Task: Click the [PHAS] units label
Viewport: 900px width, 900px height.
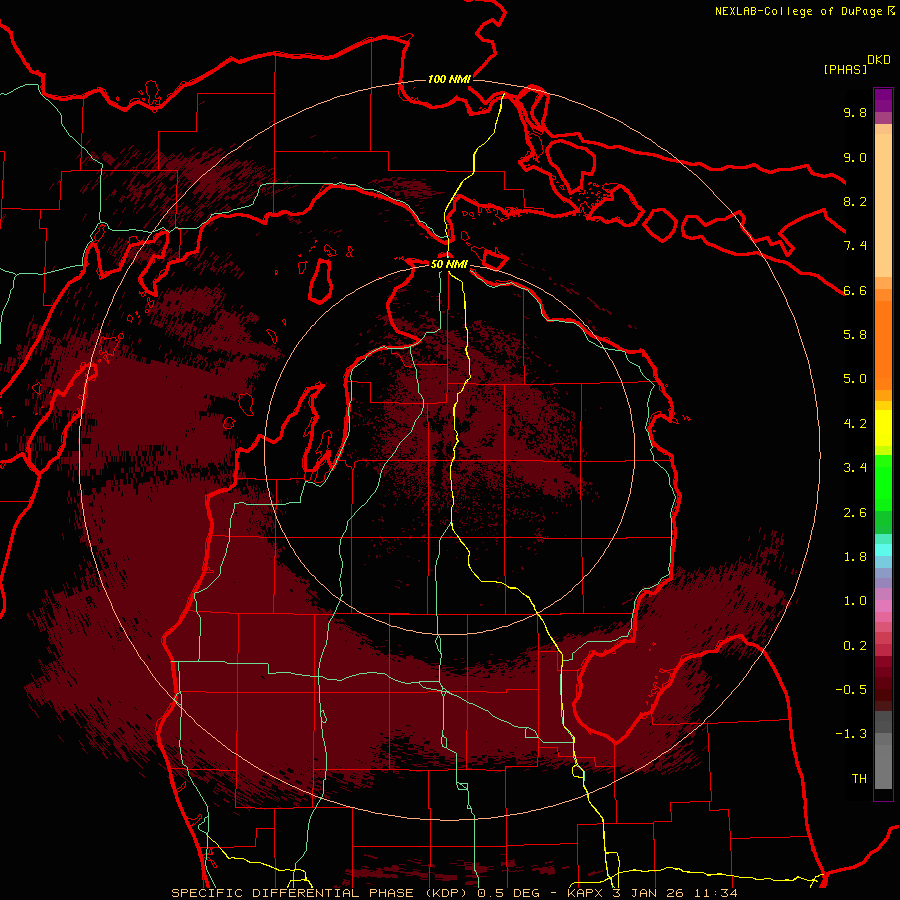Action: (845, 70)
